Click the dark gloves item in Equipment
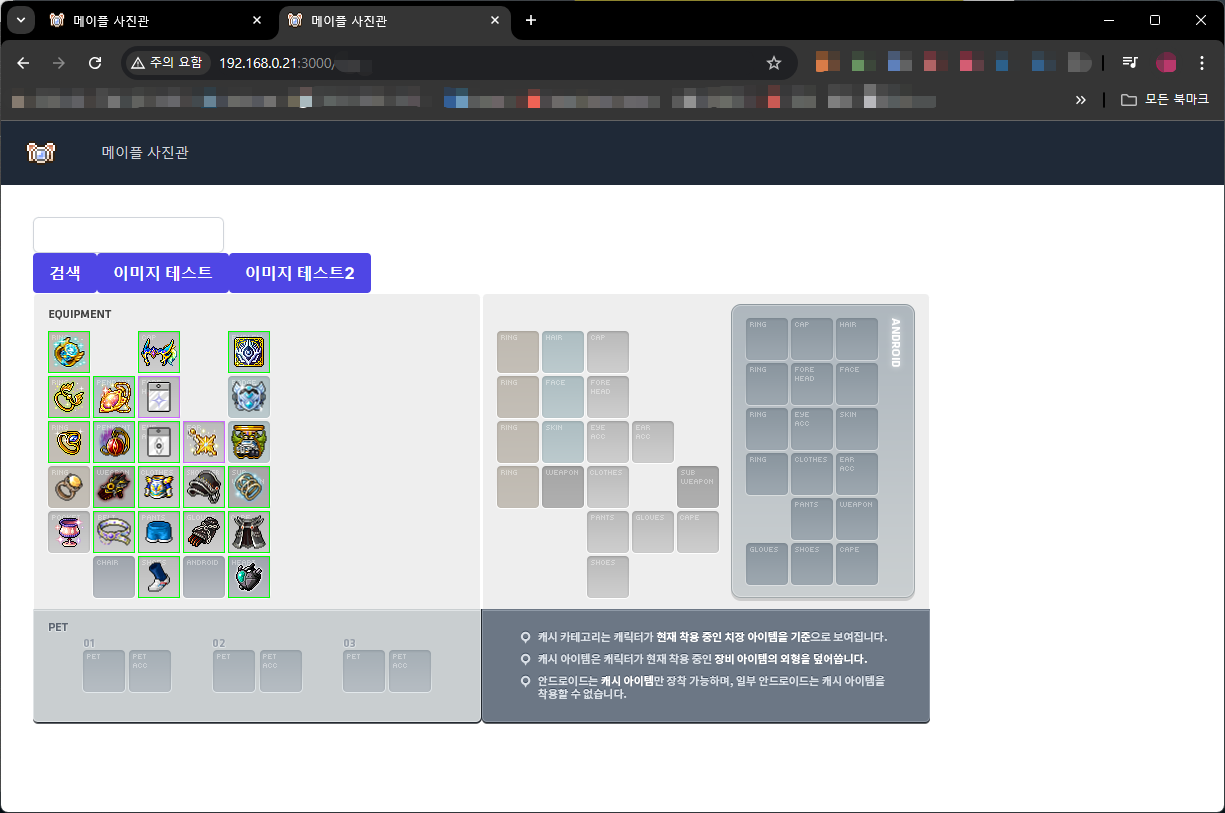This screenshot has width=1225, height=813. pyautogui.click(x=204, y=532)
